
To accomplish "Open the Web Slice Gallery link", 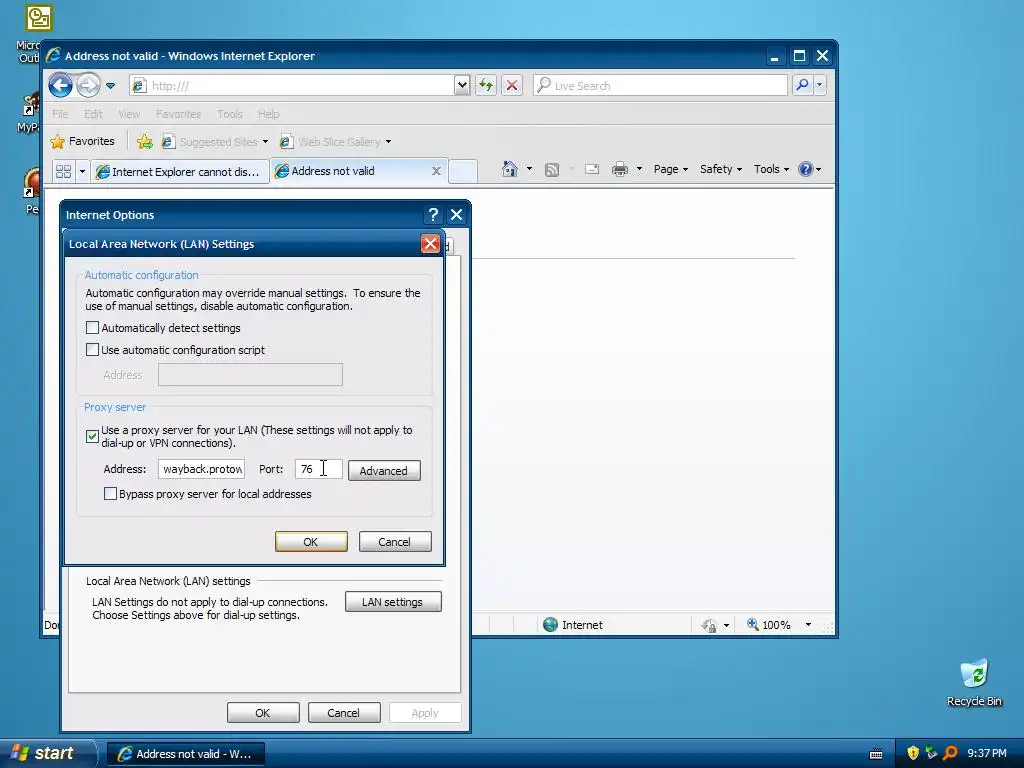I will click(x=335, y=142).
